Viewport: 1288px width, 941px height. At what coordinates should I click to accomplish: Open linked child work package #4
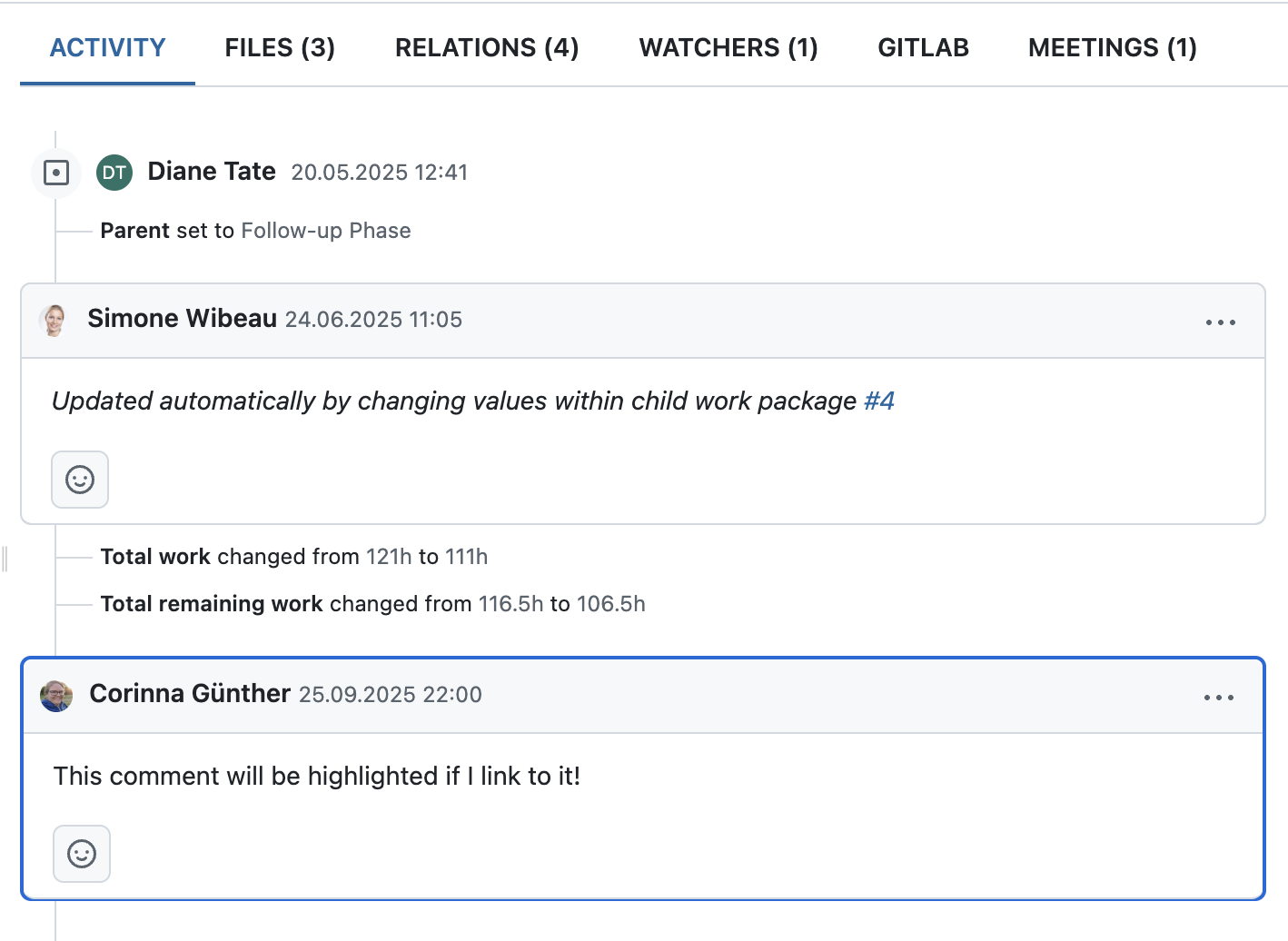point(878,401)
